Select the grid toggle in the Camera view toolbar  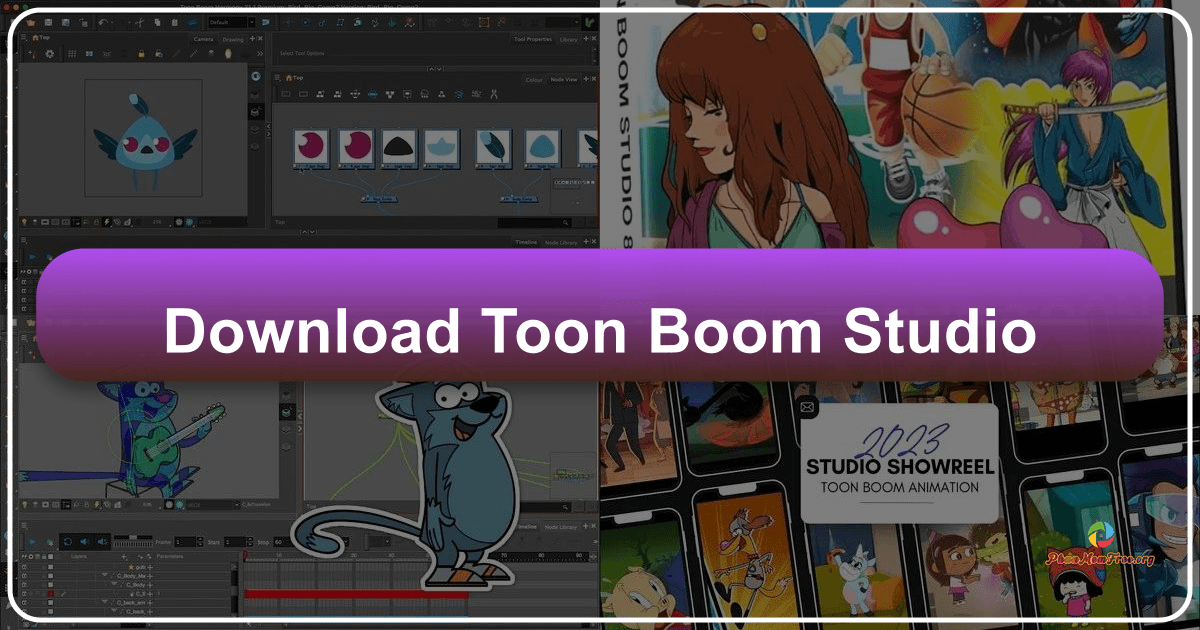[71, 52]
